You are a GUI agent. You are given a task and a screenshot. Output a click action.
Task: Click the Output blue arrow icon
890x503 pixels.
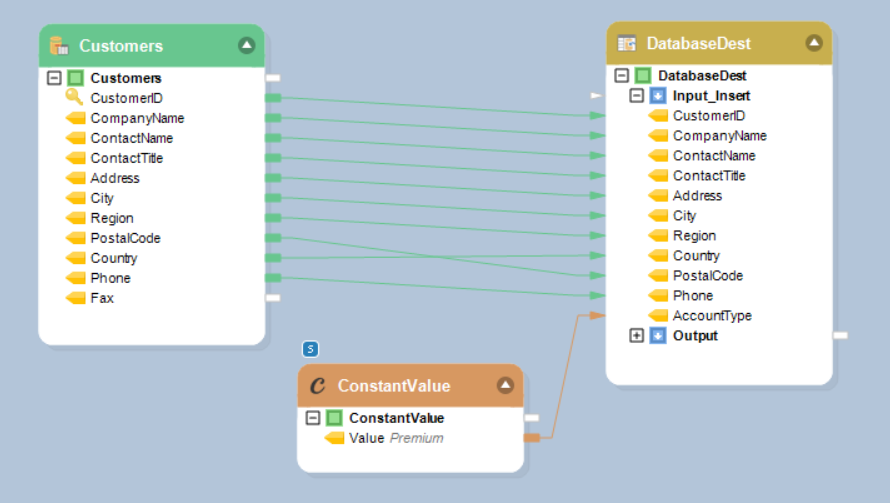657,336
